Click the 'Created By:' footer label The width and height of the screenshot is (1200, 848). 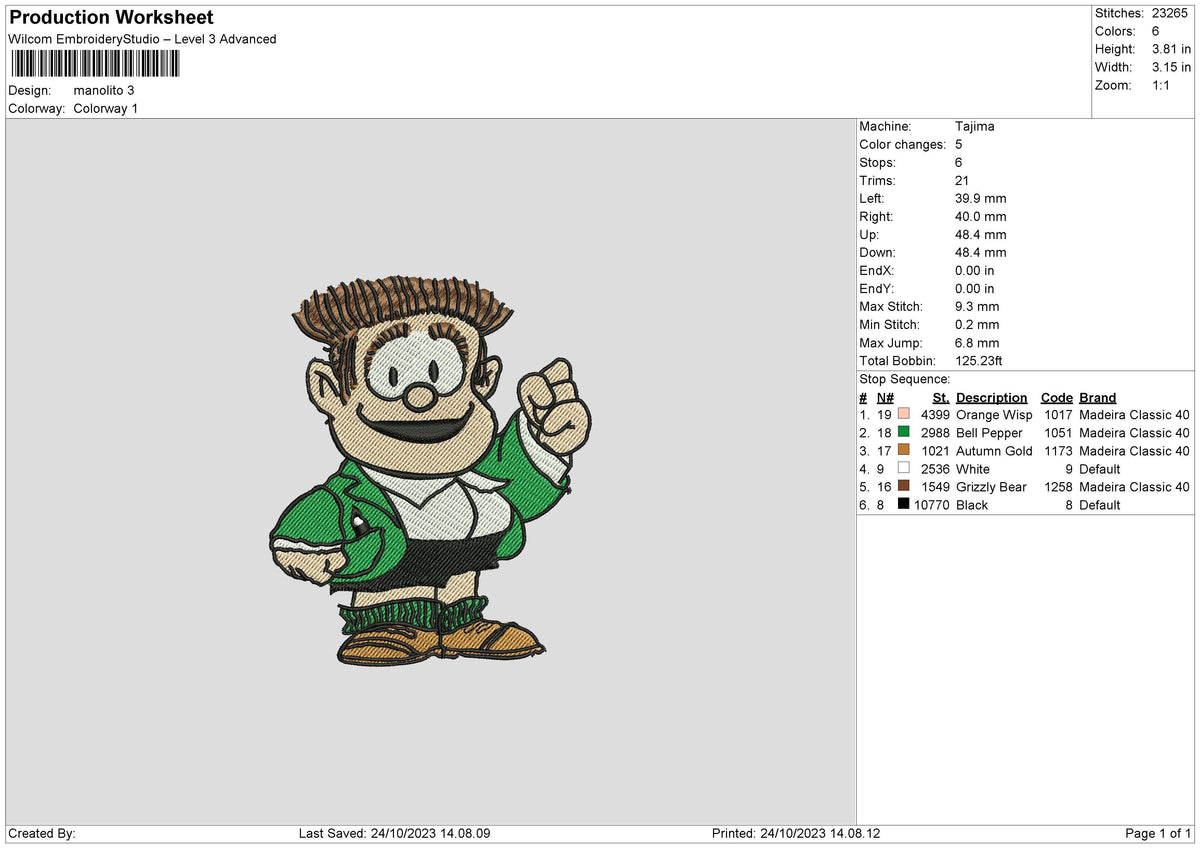(42, 833)
